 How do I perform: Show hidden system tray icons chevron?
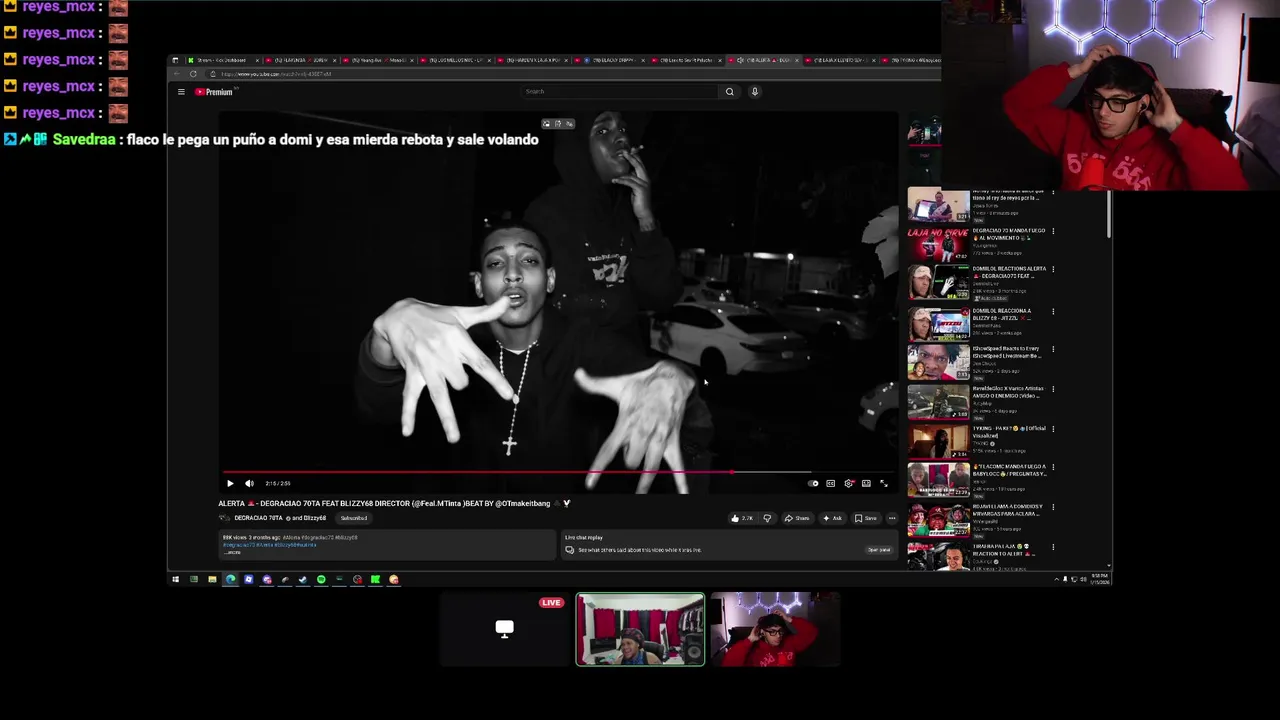(x=1056, y=579)
